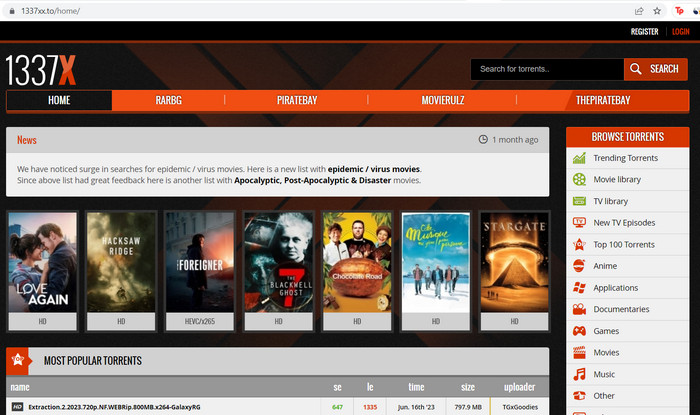Open the Chocolate Road movie poster
This screenshot has height=415, width=700.
357,262
